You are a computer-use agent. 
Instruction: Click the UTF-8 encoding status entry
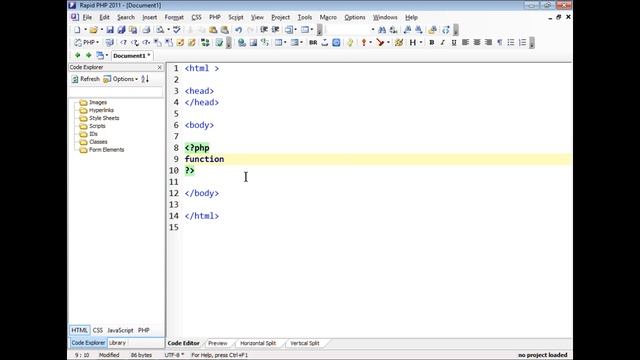(174, 355)
